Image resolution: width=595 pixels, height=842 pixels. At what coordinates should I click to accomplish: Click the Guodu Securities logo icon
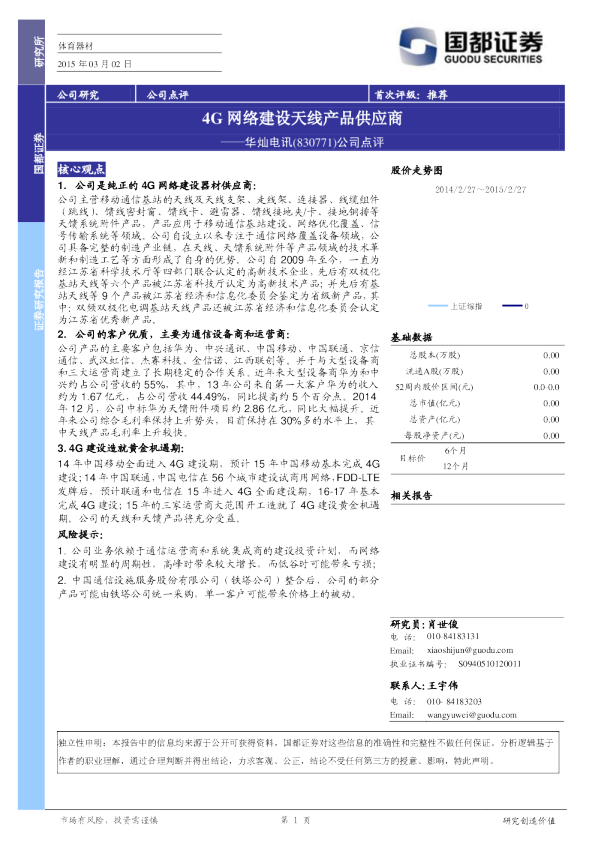point(417,46)
